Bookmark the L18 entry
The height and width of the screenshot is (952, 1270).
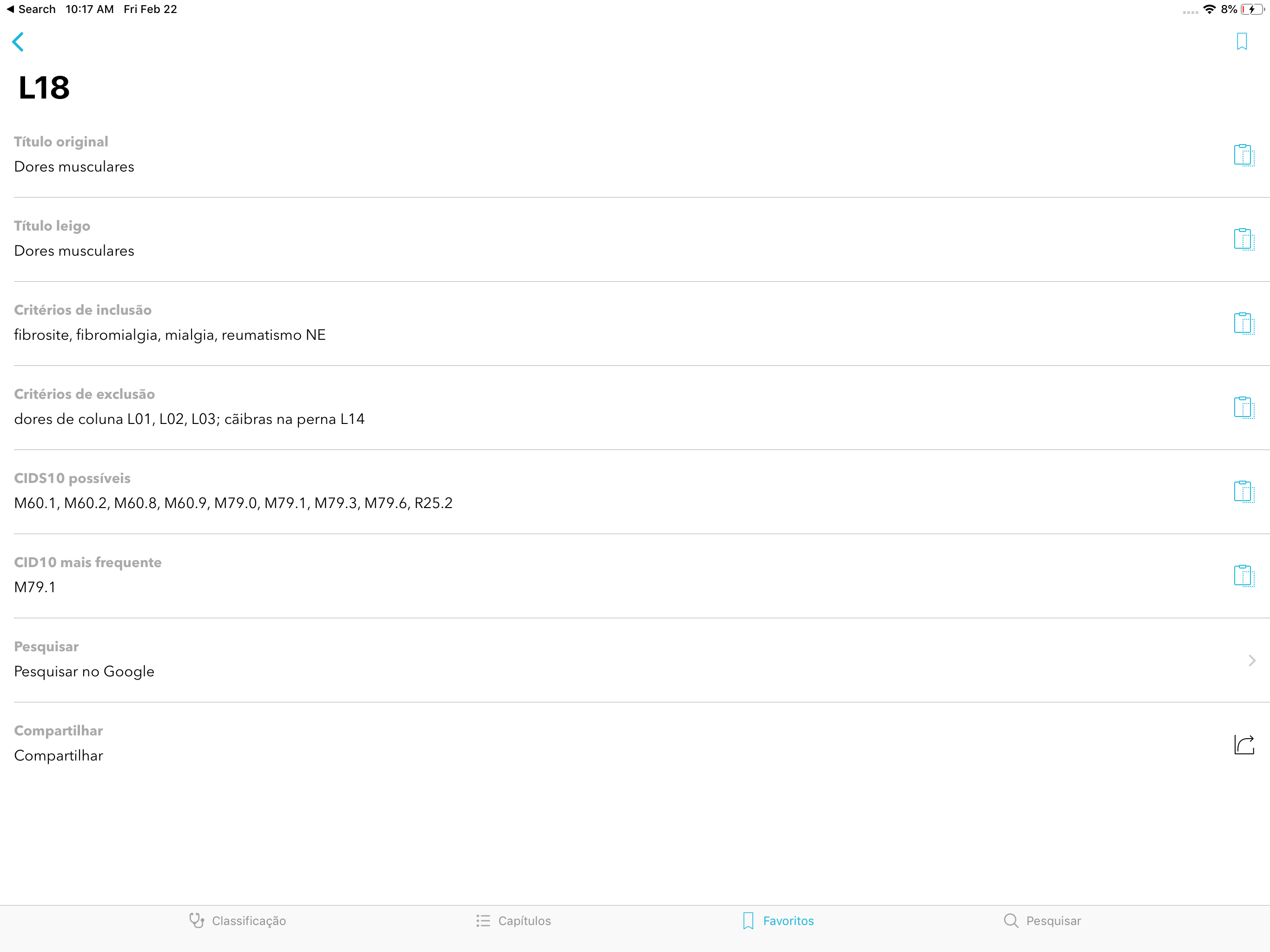point(1242,41)
